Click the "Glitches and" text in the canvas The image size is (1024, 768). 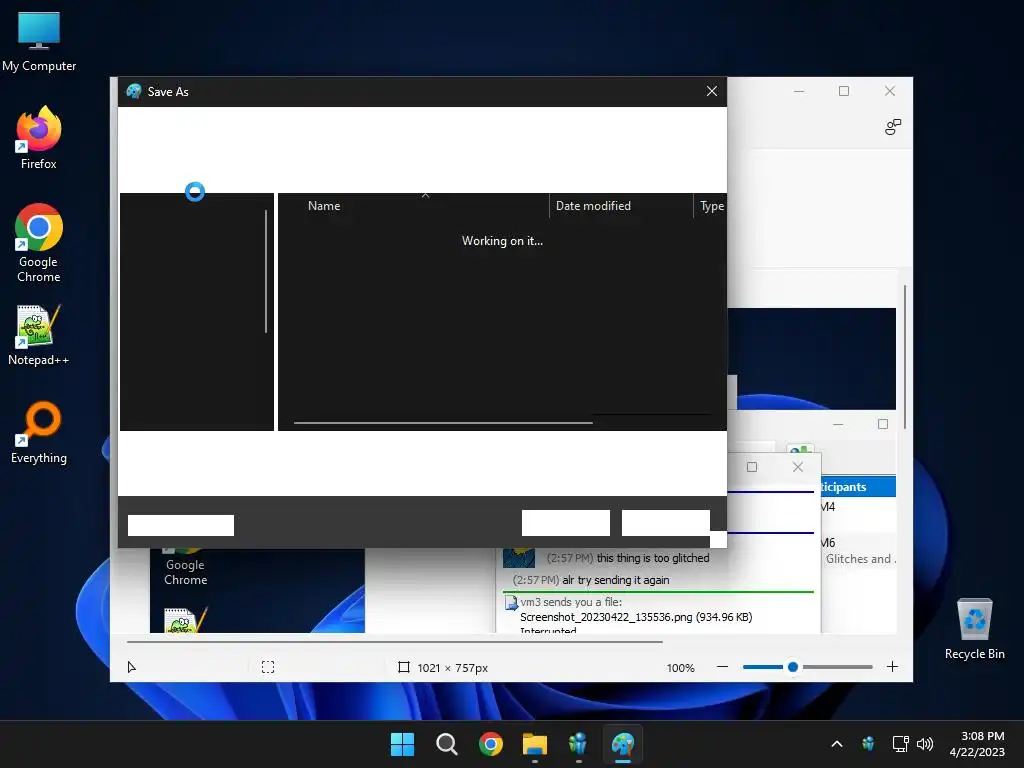(x=858, y=559)
